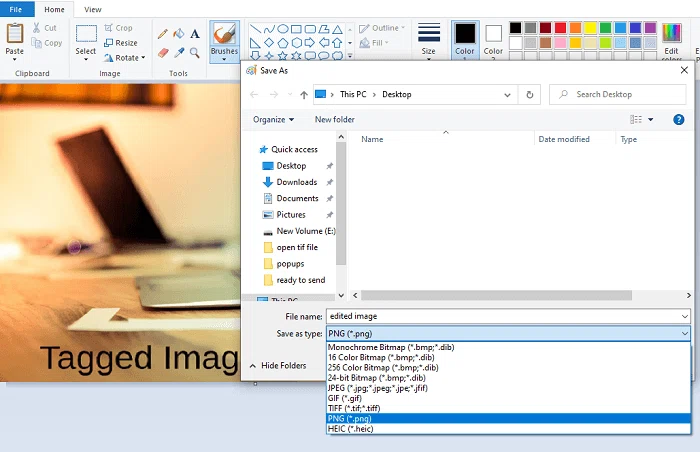The height and width of the screenshot is (452, 700).
Task: Expand the shapes gallery more arrow
Action: tap(350, 56)
